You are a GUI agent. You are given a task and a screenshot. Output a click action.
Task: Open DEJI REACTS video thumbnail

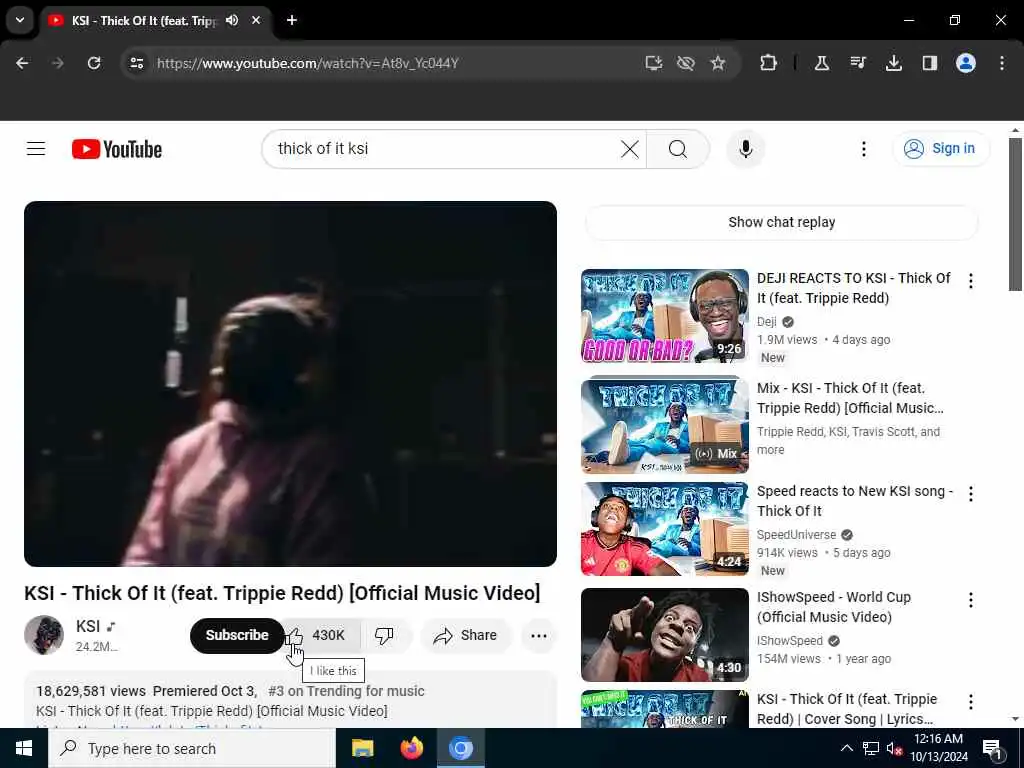point(665,316)
